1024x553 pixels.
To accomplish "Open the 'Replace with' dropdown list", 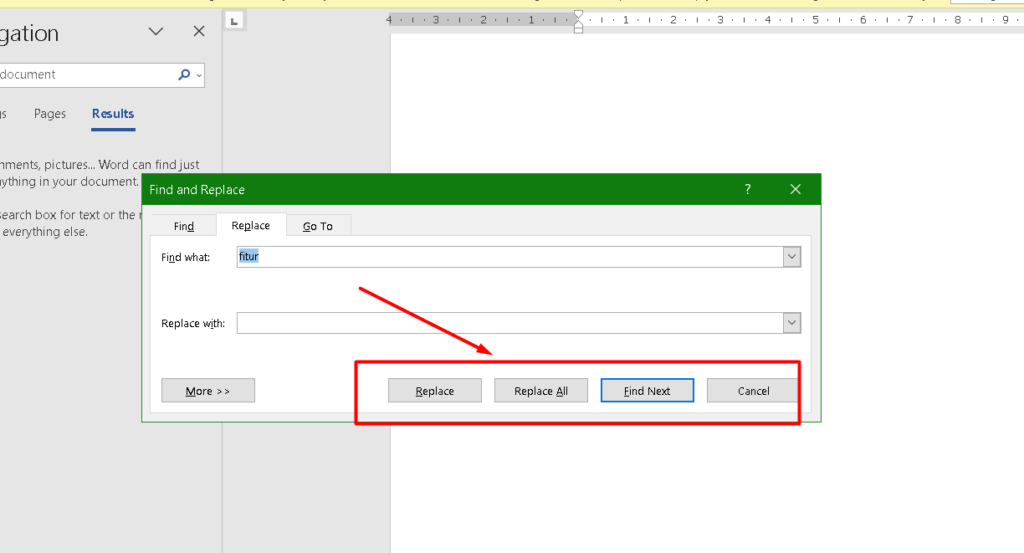I will click(x=792, y=323).
